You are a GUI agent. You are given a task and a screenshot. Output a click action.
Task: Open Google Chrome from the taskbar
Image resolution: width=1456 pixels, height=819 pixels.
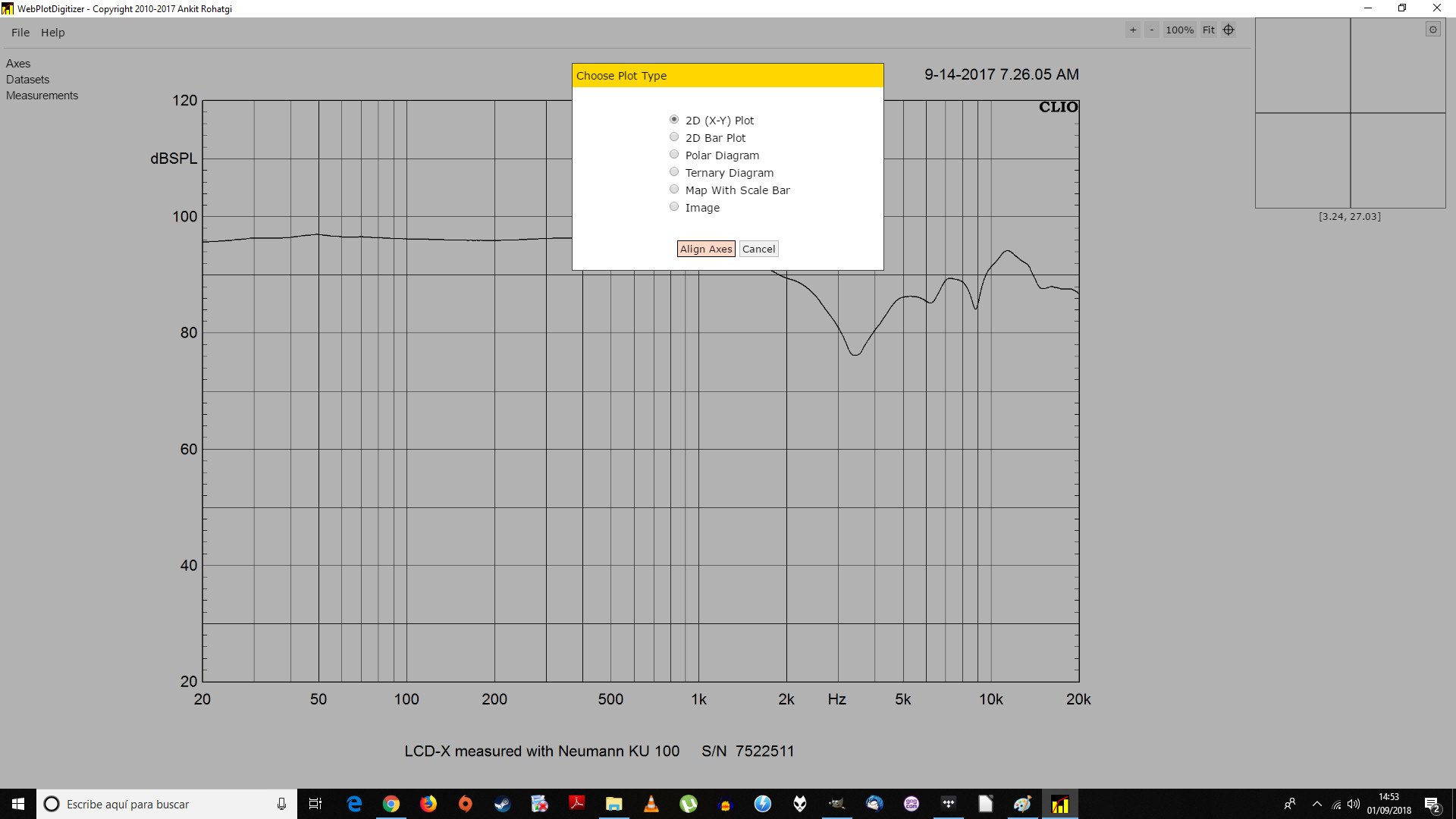tap(391, 804)
